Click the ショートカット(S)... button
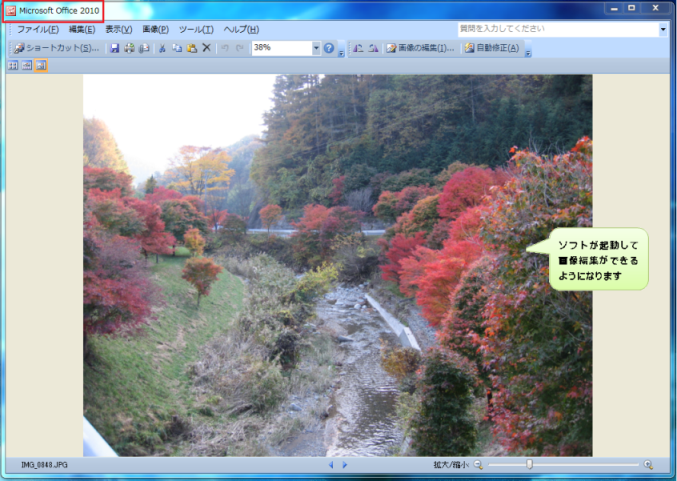 (x=57, y=48)
